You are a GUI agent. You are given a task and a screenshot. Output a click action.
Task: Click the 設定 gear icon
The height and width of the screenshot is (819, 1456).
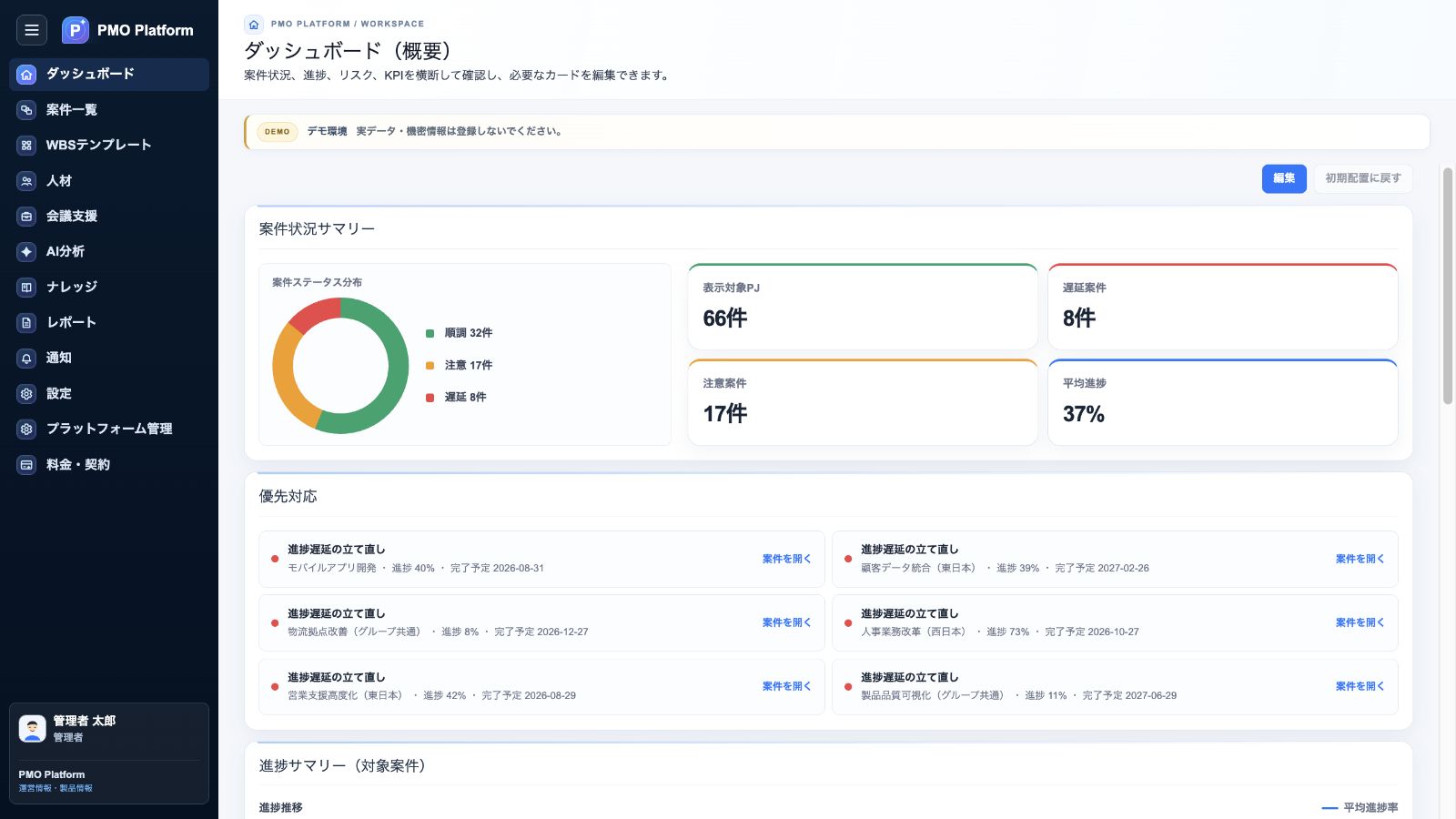pos(26,394)
